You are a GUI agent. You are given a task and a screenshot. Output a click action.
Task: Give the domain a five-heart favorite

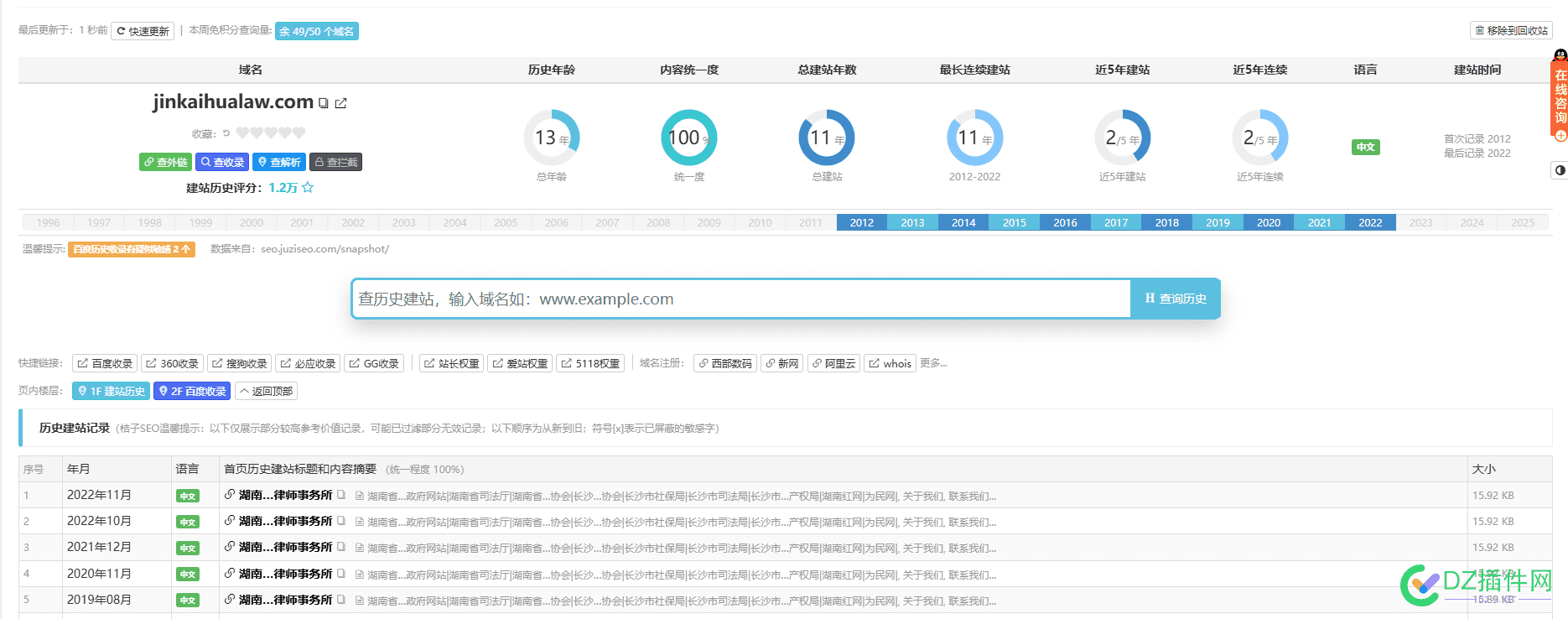click(299, 133)
